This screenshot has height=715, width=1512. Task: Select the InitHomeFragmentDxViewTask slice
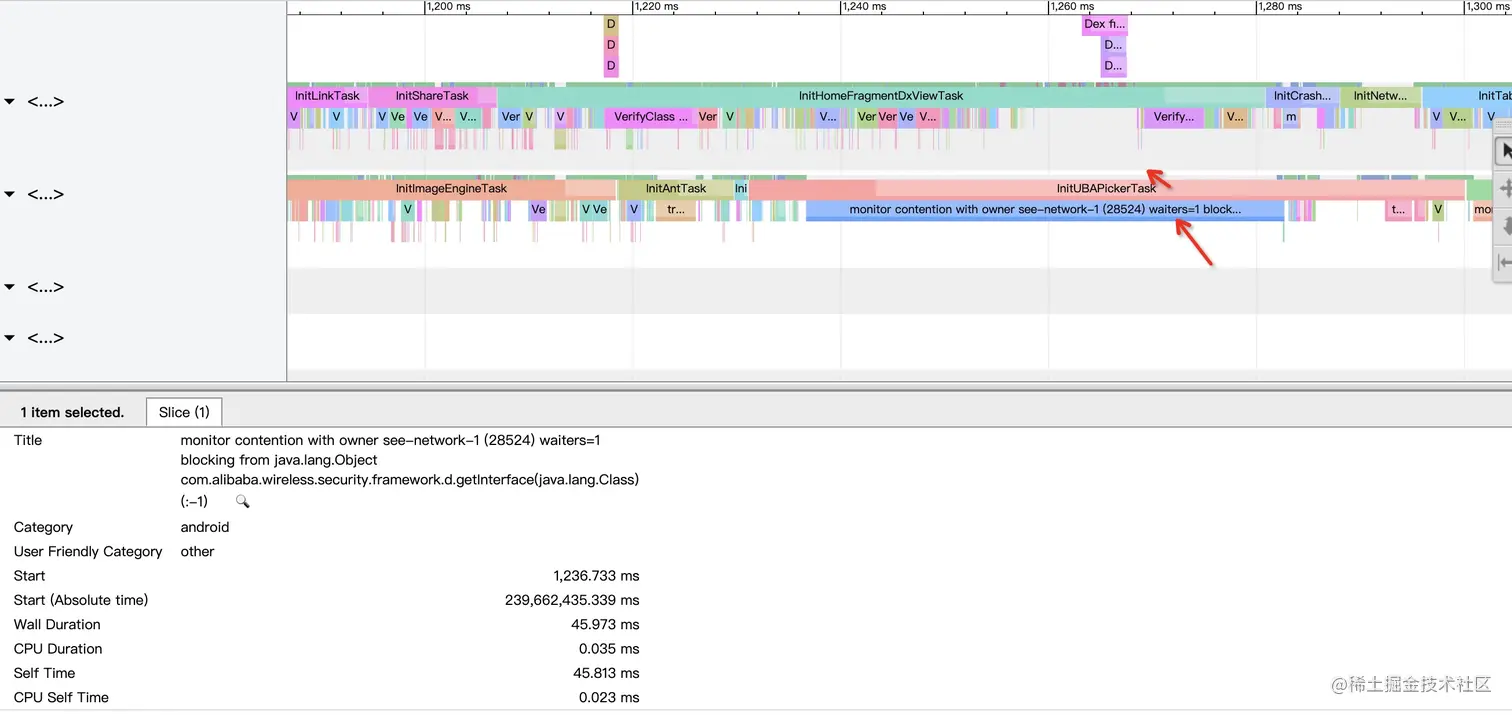pyautogui.click(x=880, y=96)
